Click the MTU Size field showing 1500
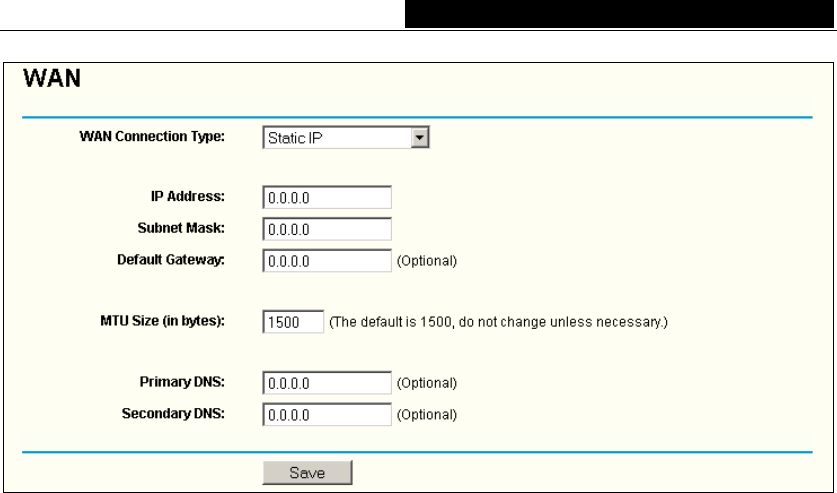Screen dimensions: 837x493 pos(293,322)
